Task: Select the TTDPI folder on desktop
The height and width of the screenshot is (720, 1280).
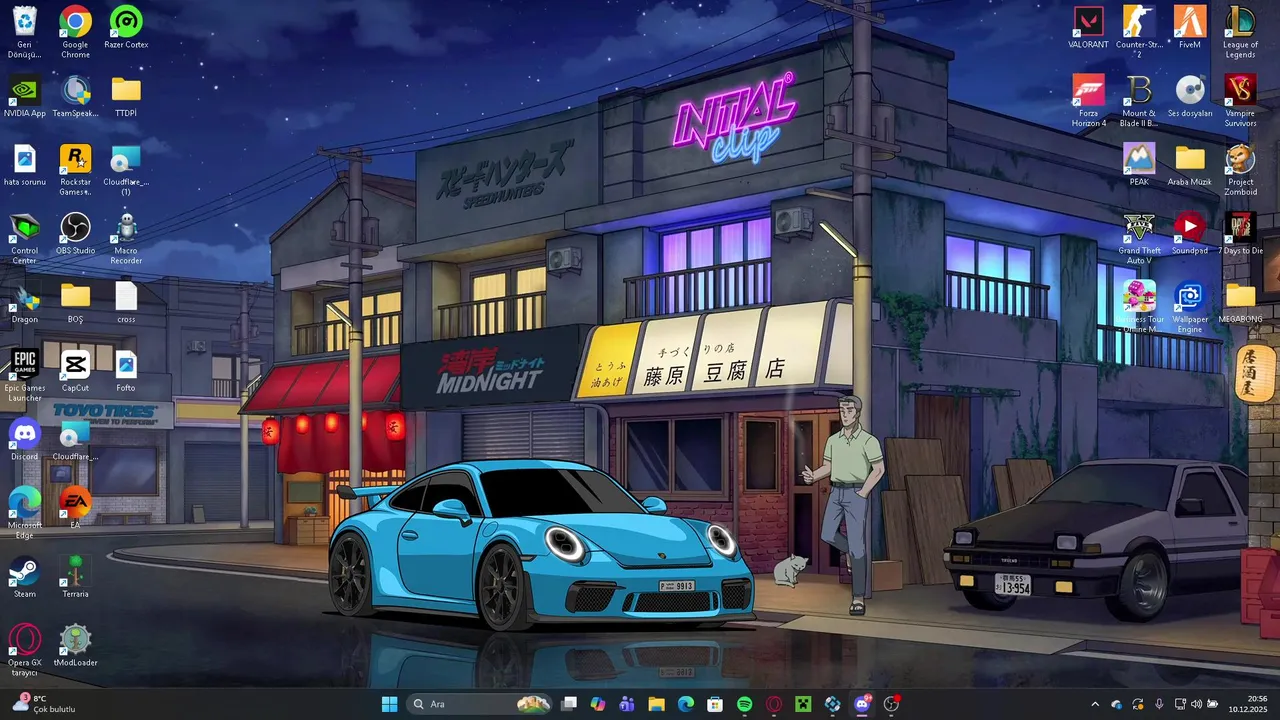Action: click(x=126, y=96)
